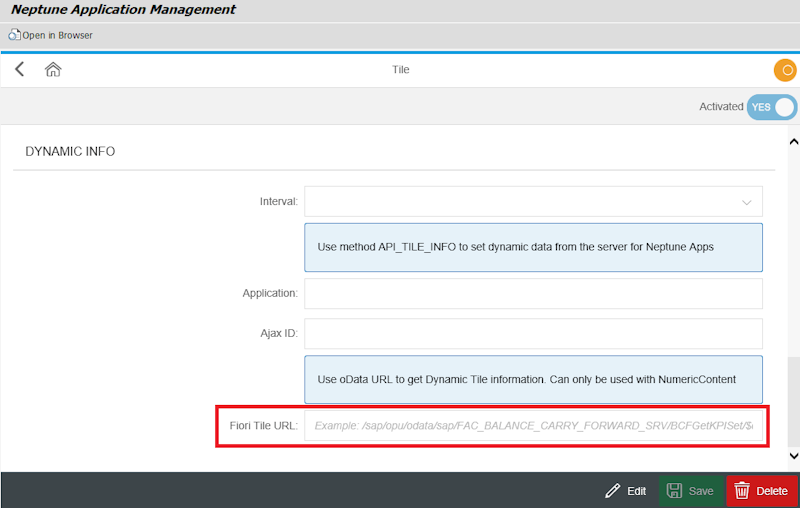This screenshot has height=508, width=800.
Task: Click the DYNAMIC INFO section header
Action: tap(70, 152)
